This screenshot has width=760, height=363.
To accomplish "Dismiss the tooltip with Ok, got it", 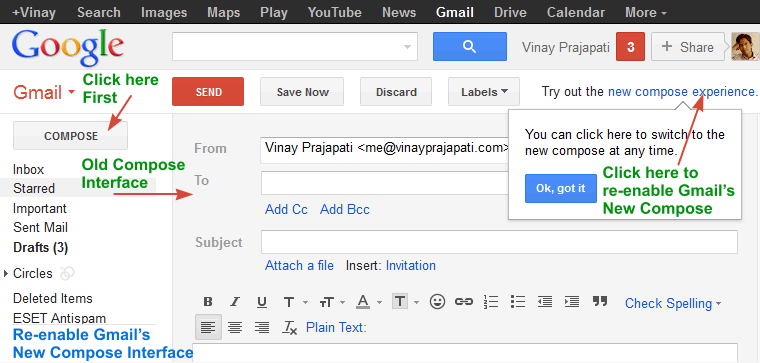I will (561, 189).
